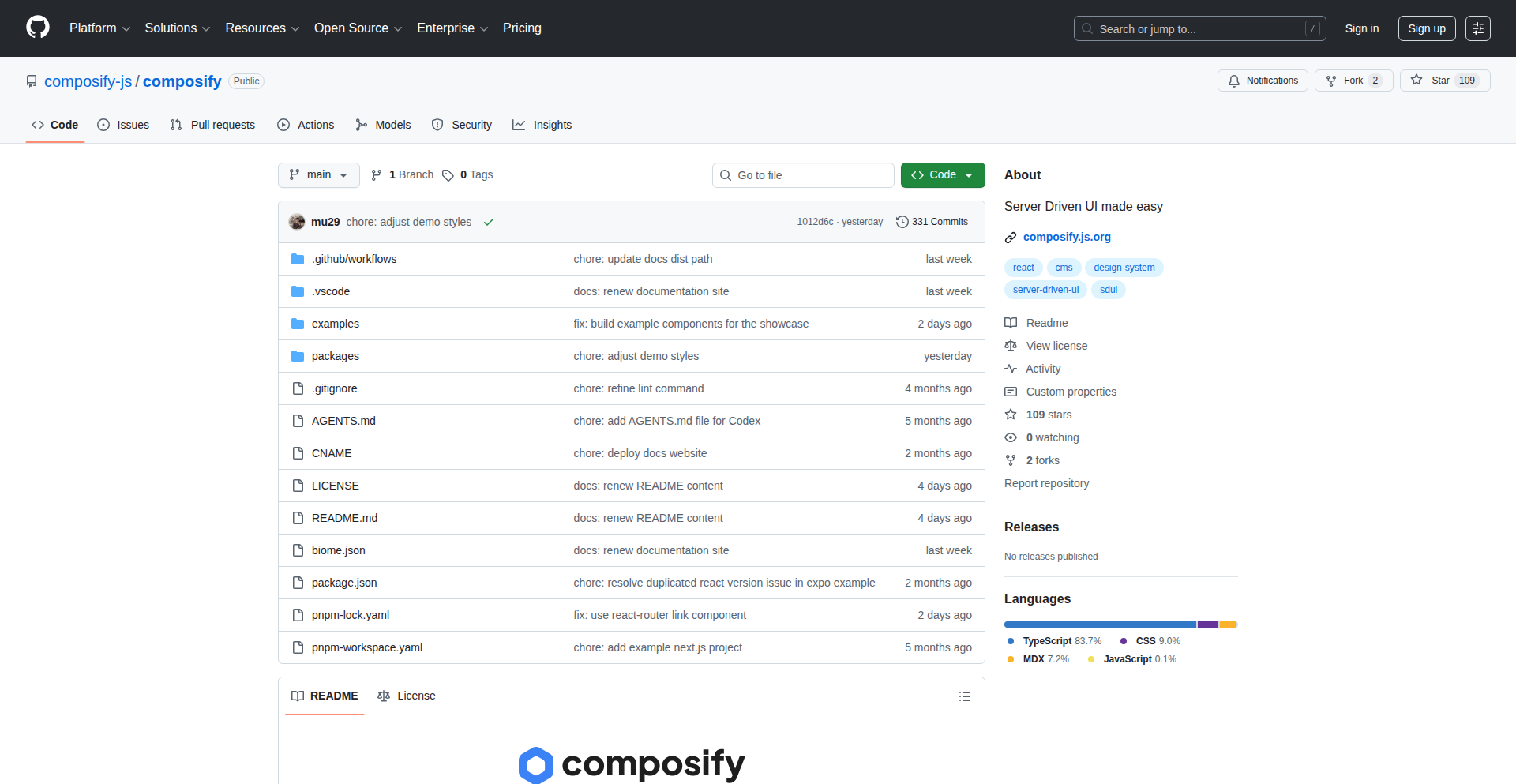Open the green Code dropdown
1516x784 pixels.
(942, 174)
